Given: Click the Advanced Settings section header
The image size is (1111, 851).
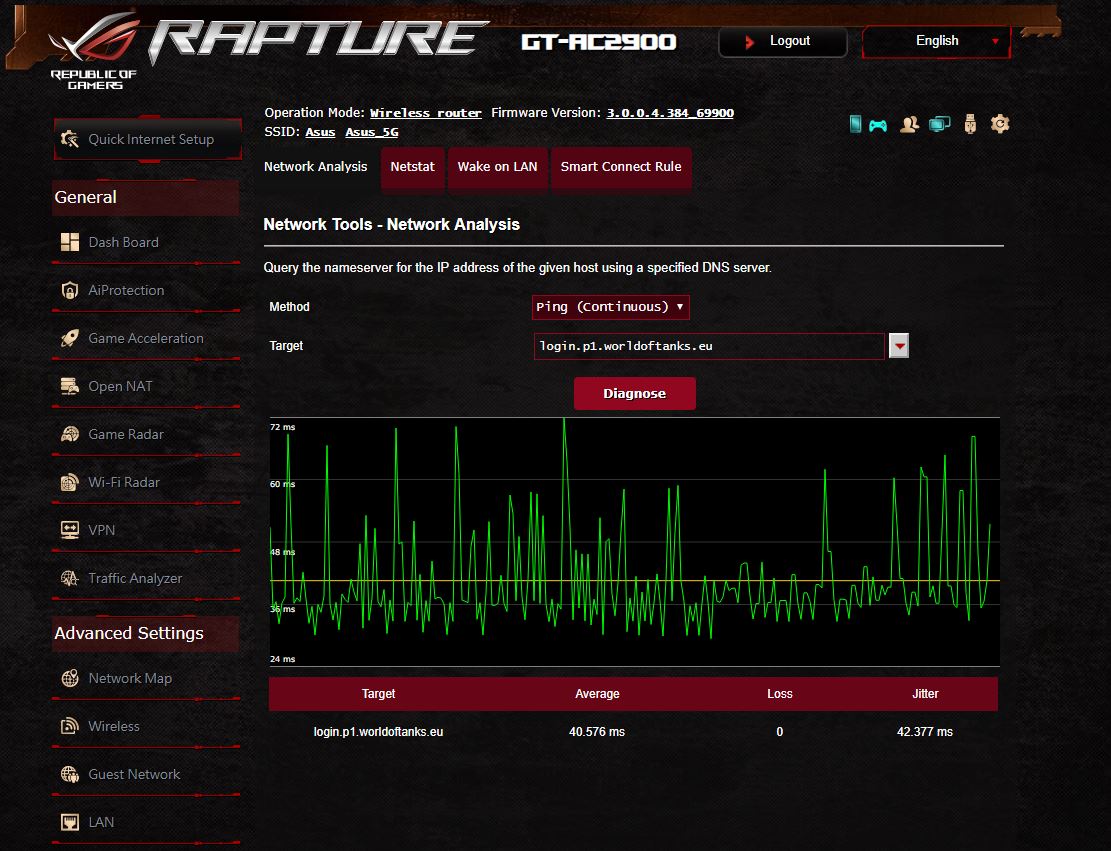Looking at the screenshot, I should point(146,633).
